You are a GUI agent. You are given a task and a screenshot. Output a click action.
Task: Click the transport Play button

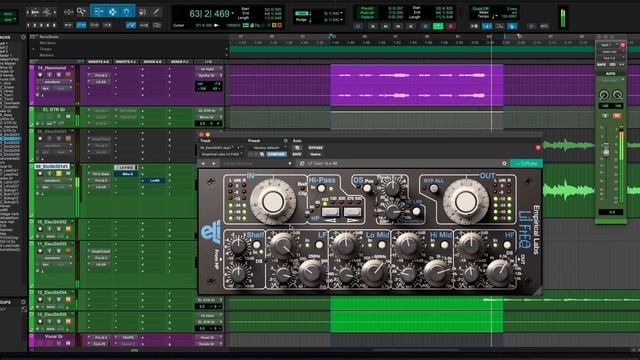[x=438, y=26]
